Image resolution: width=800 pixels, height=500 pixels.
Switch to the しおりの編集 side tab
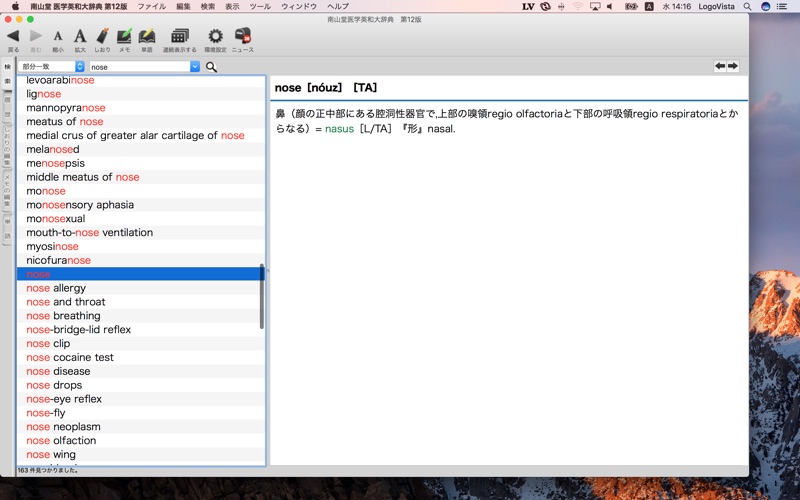click(x=7, y=146)
